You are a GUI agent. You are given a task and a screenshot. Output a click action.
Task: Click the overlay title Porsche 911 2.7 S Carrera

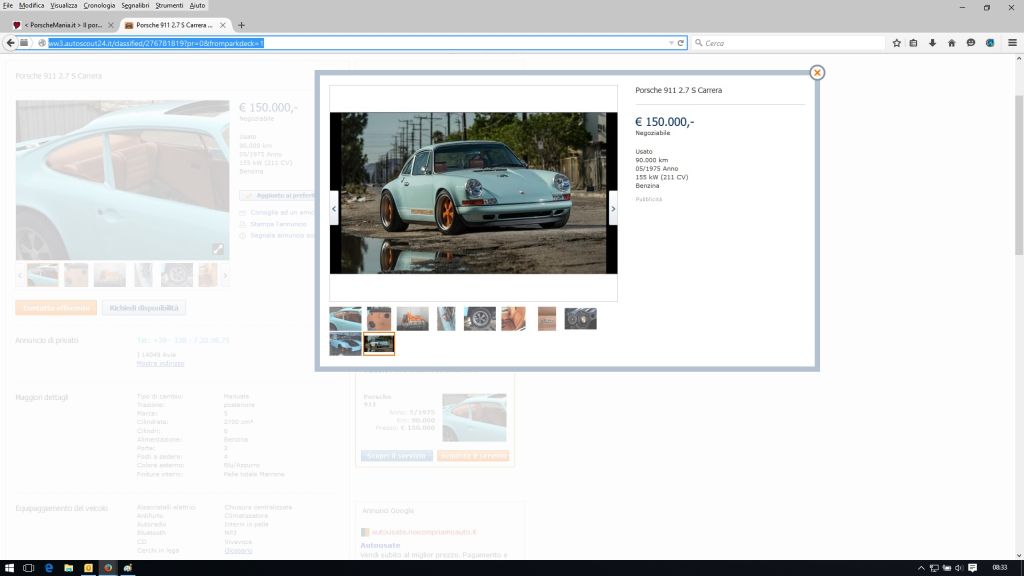679,90
